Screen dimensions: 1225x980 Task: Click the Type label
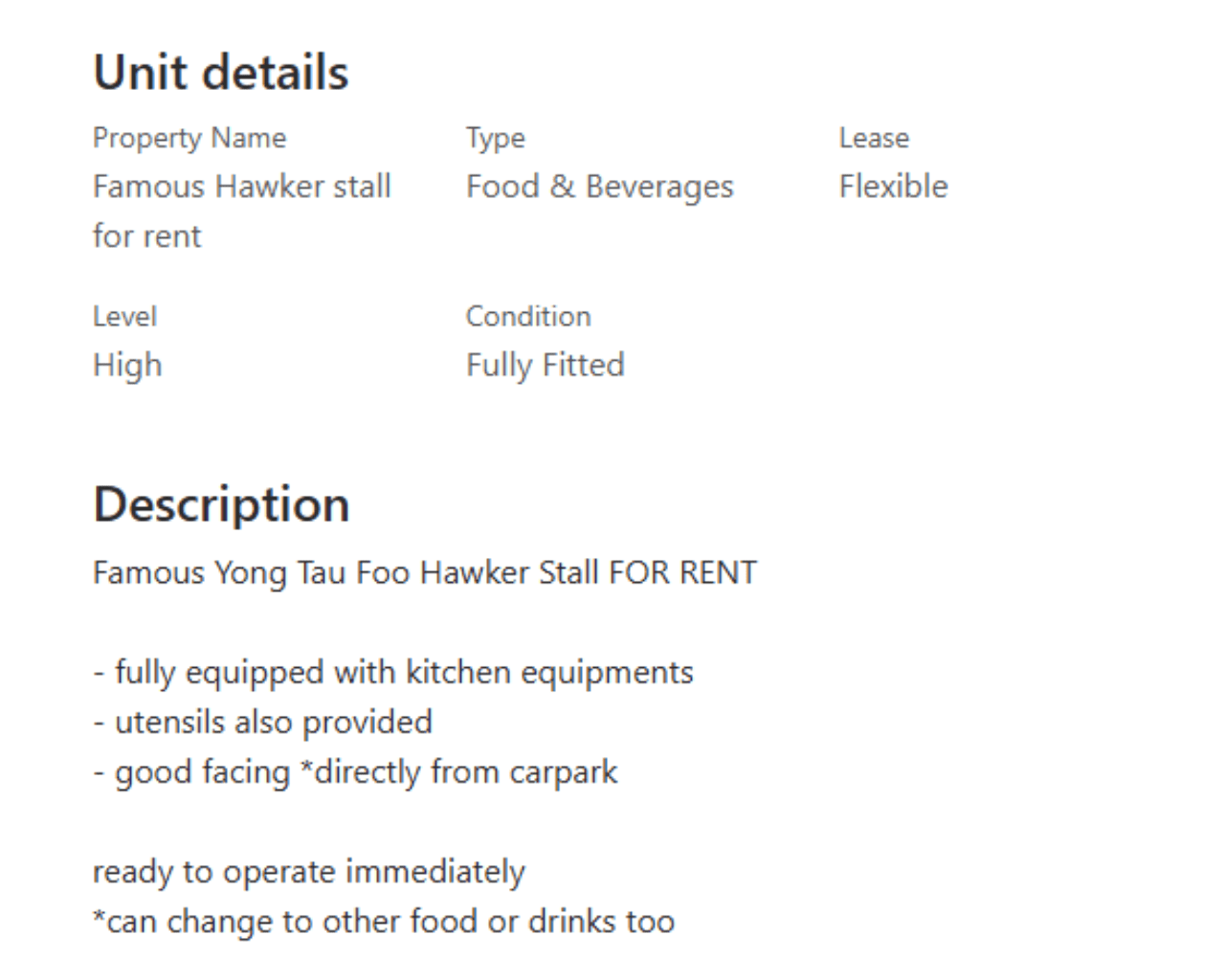(x=496, y=138)
